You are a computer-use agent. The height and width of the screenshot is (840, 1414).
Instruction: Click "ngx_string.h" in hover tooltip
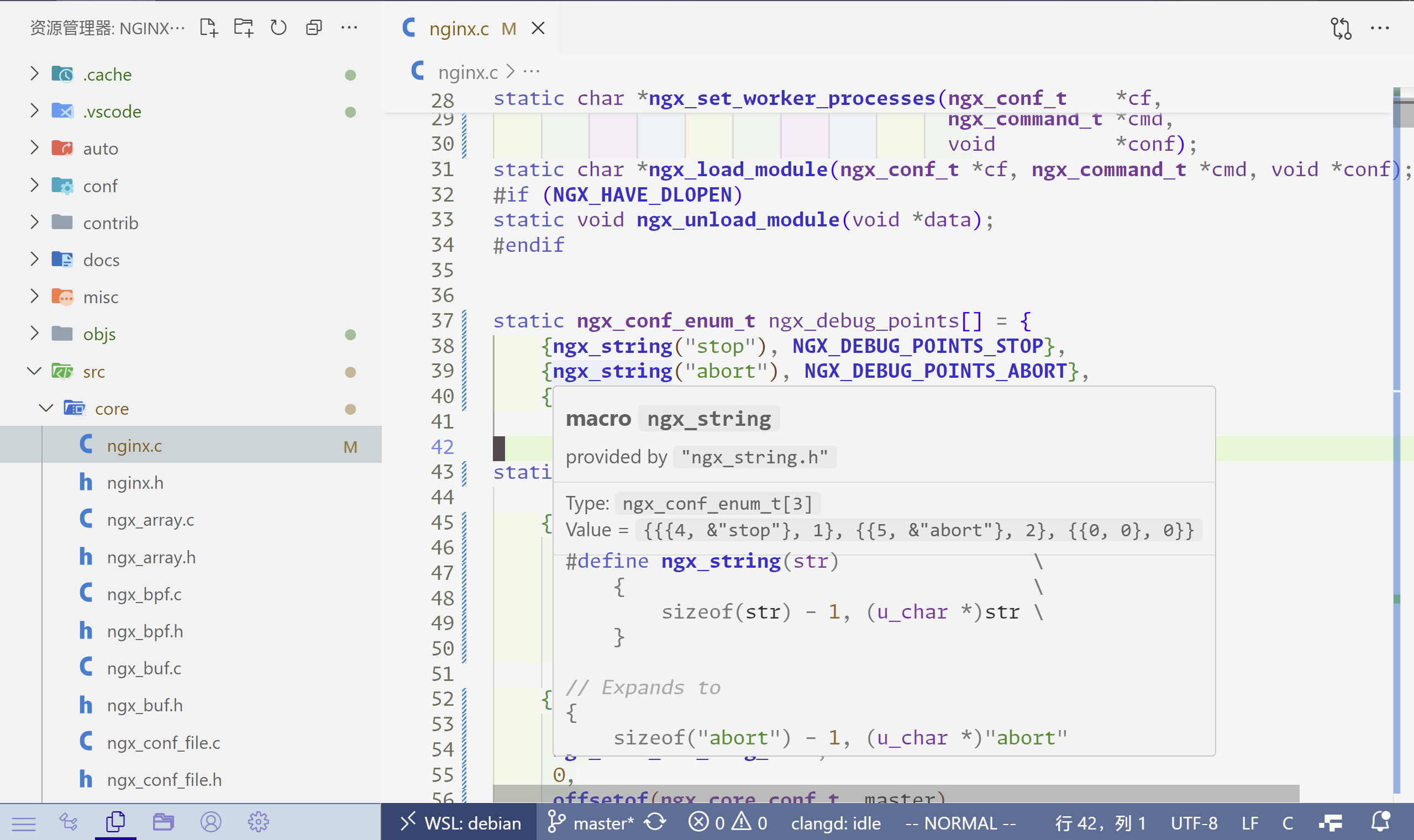coord(755,457)
